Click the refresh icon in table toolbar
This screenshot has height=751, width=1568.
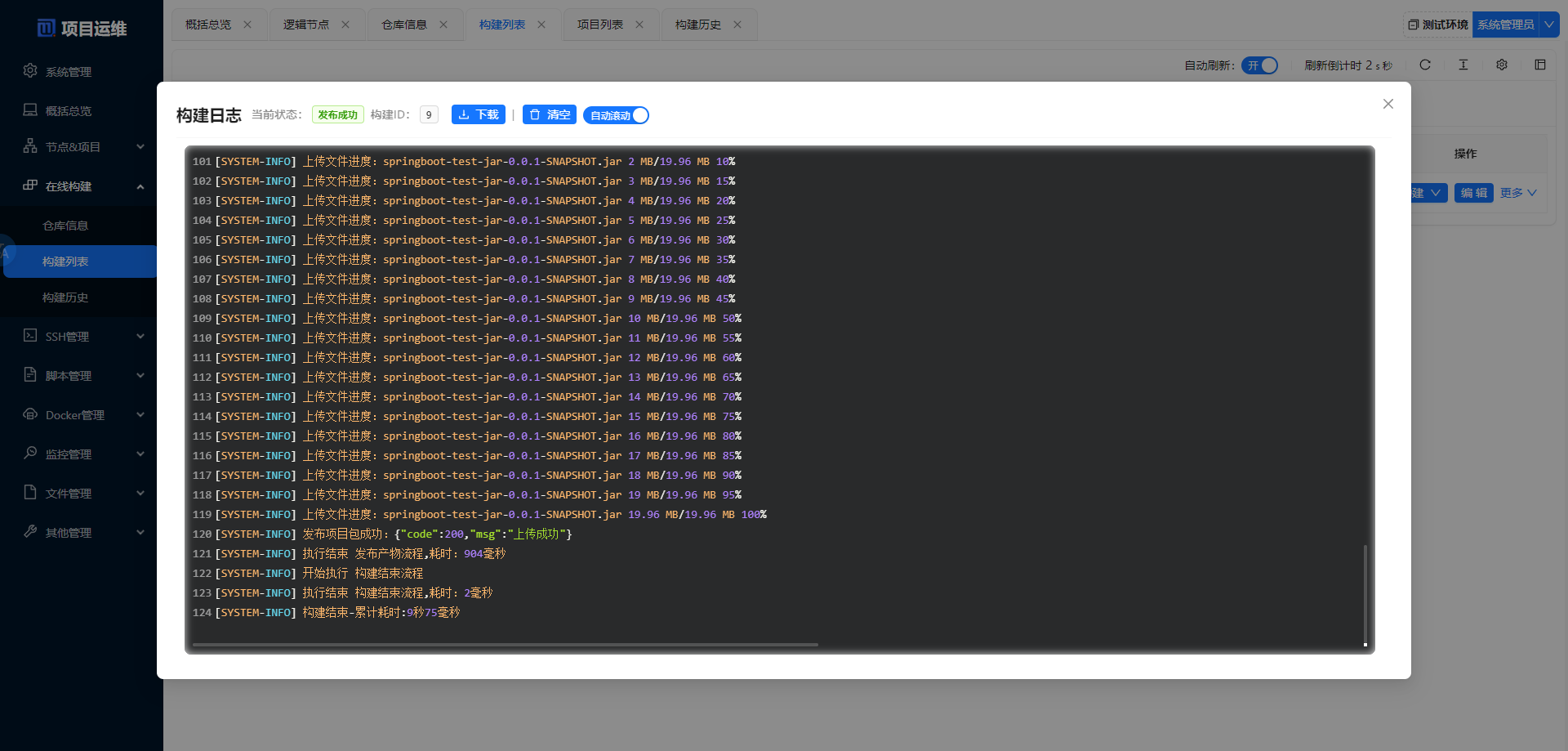click(x=1425, y=65)
